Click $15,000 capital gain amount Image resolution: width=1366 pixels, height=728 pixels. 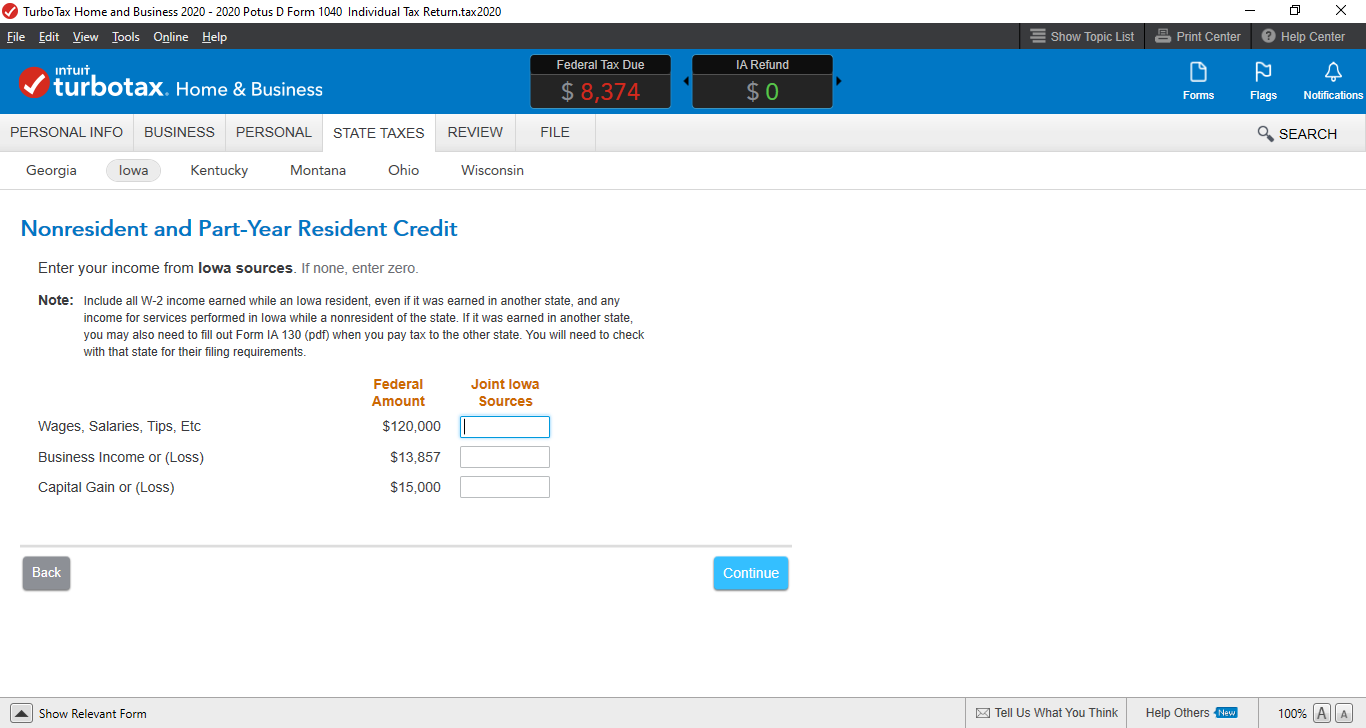click(415, 487)
